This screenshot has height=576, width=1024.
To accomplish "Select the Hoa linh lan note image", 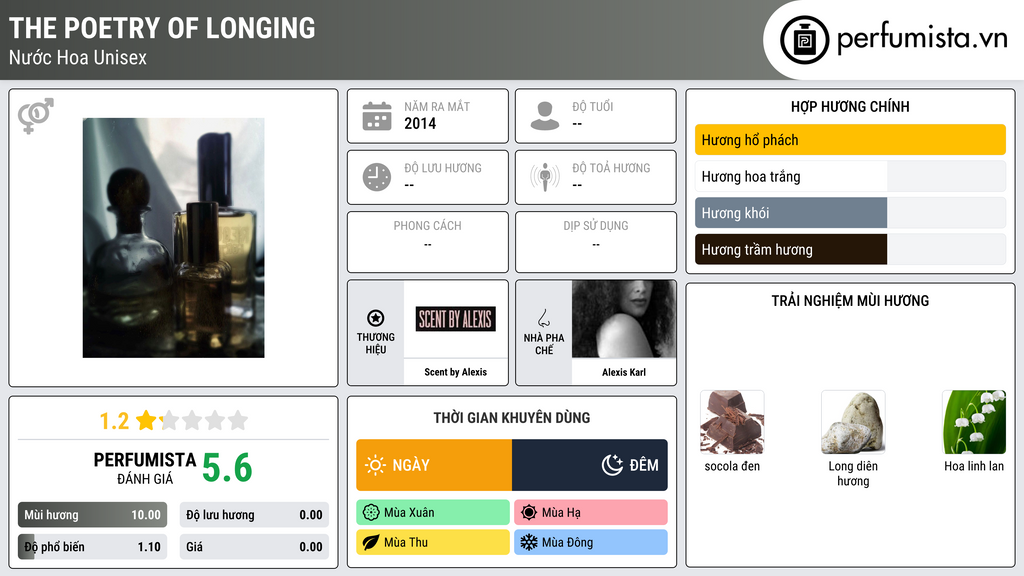I will pyautogui.click(x=974, y=423).
